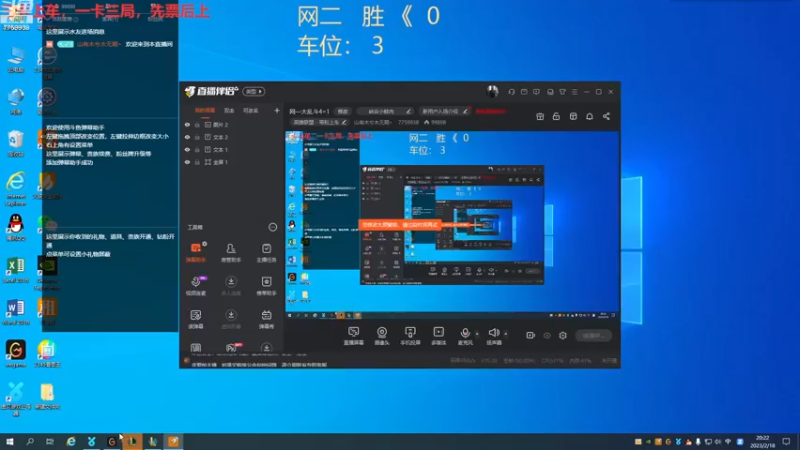
Task: Select the 全屏 1 source row
Action: [x=232, y=162]
